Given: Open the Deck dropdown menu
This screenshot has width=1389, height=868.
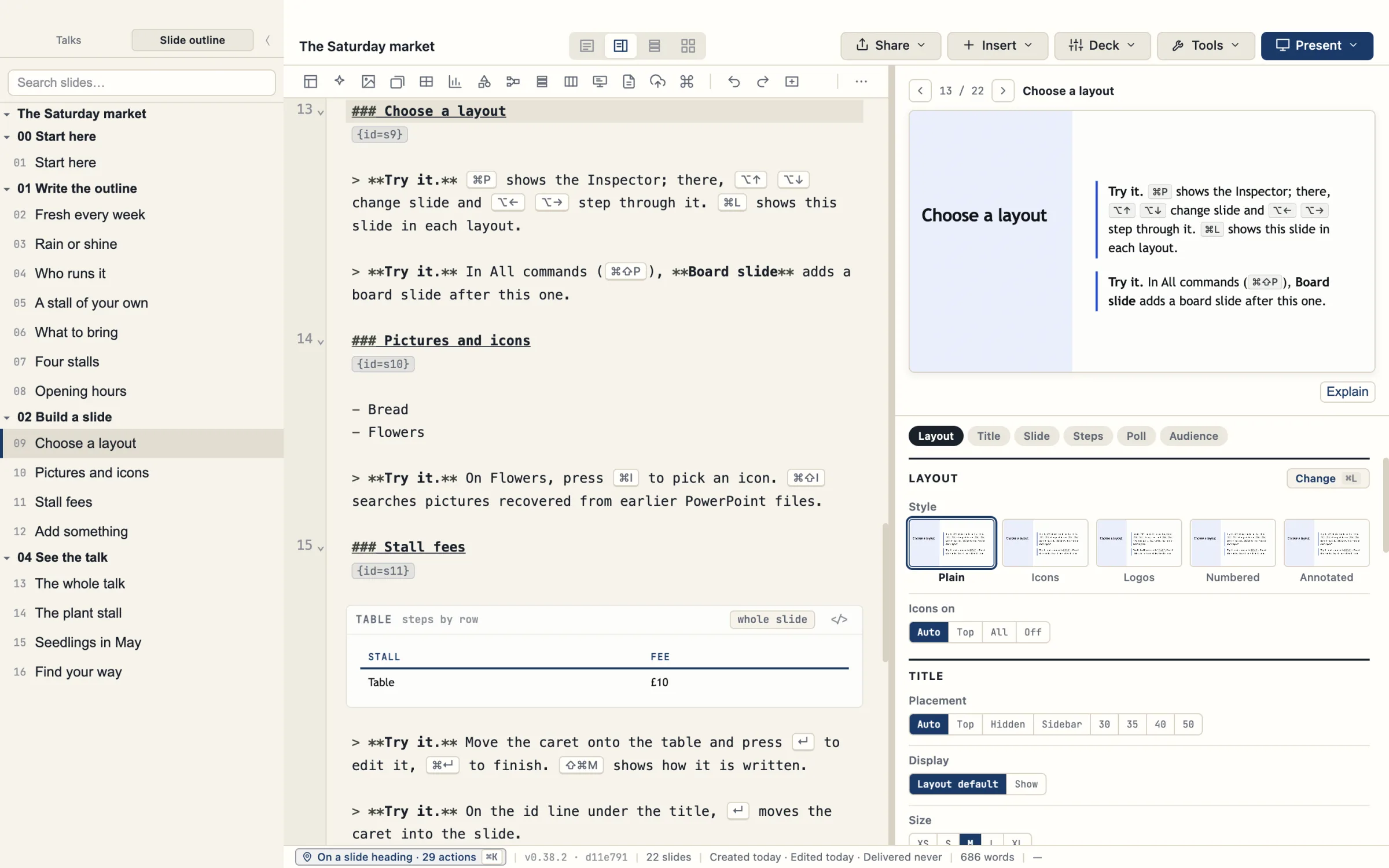Looking at the screenshot, I should tap(1103, 46).
